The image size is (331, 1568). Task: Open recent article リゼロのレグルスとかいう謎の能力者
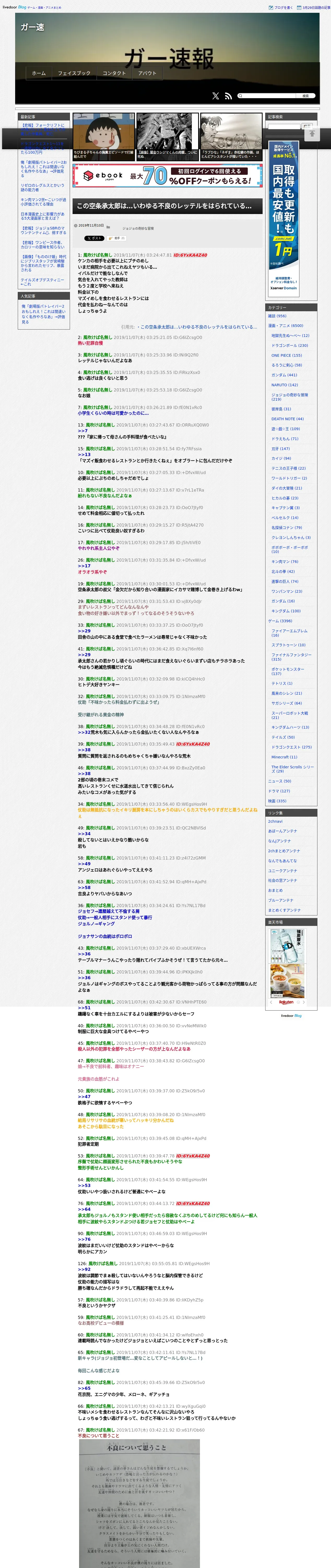coord(42,187)
